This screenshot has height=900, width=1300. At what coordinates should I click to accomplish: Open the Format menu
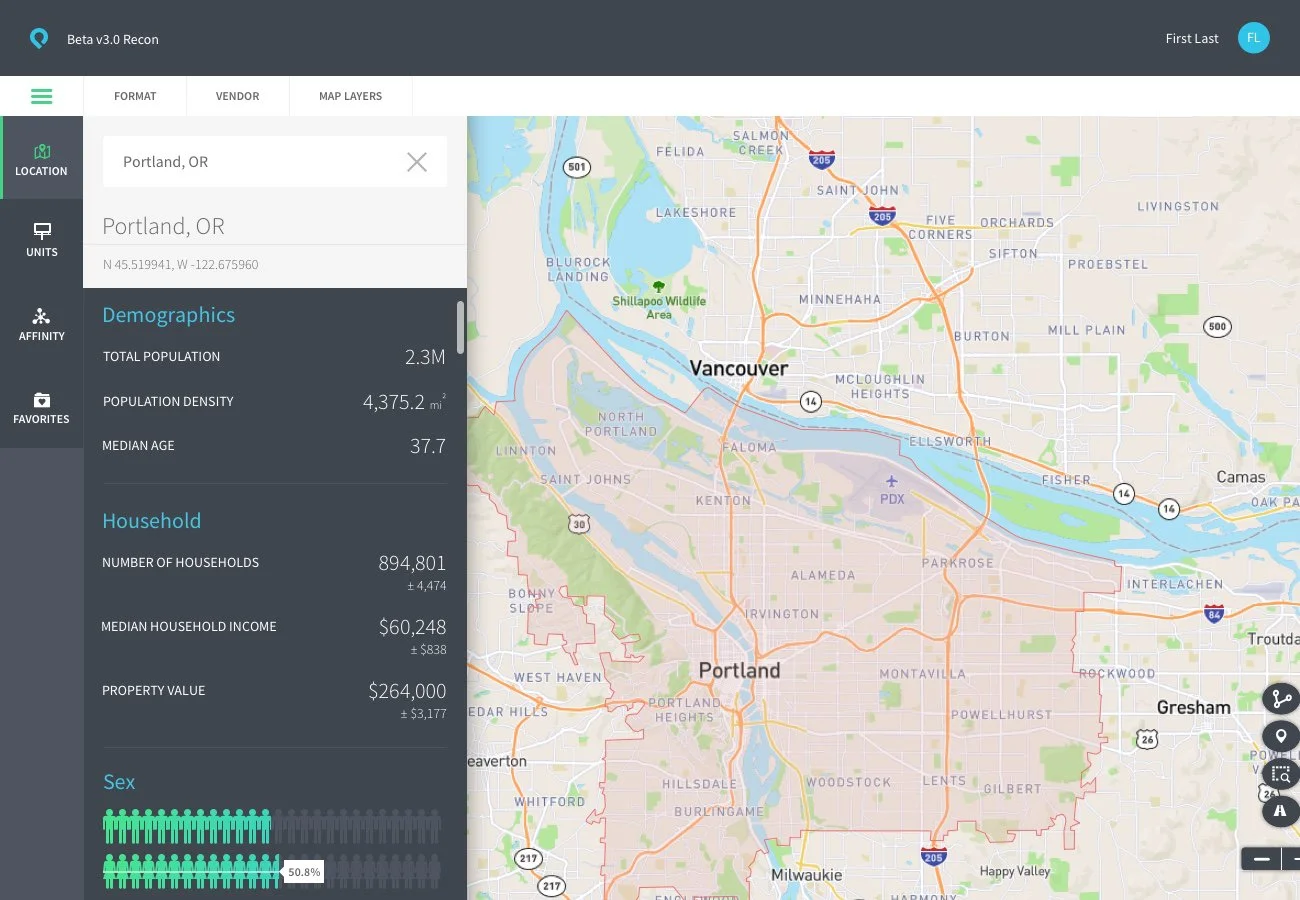(135, 96)
